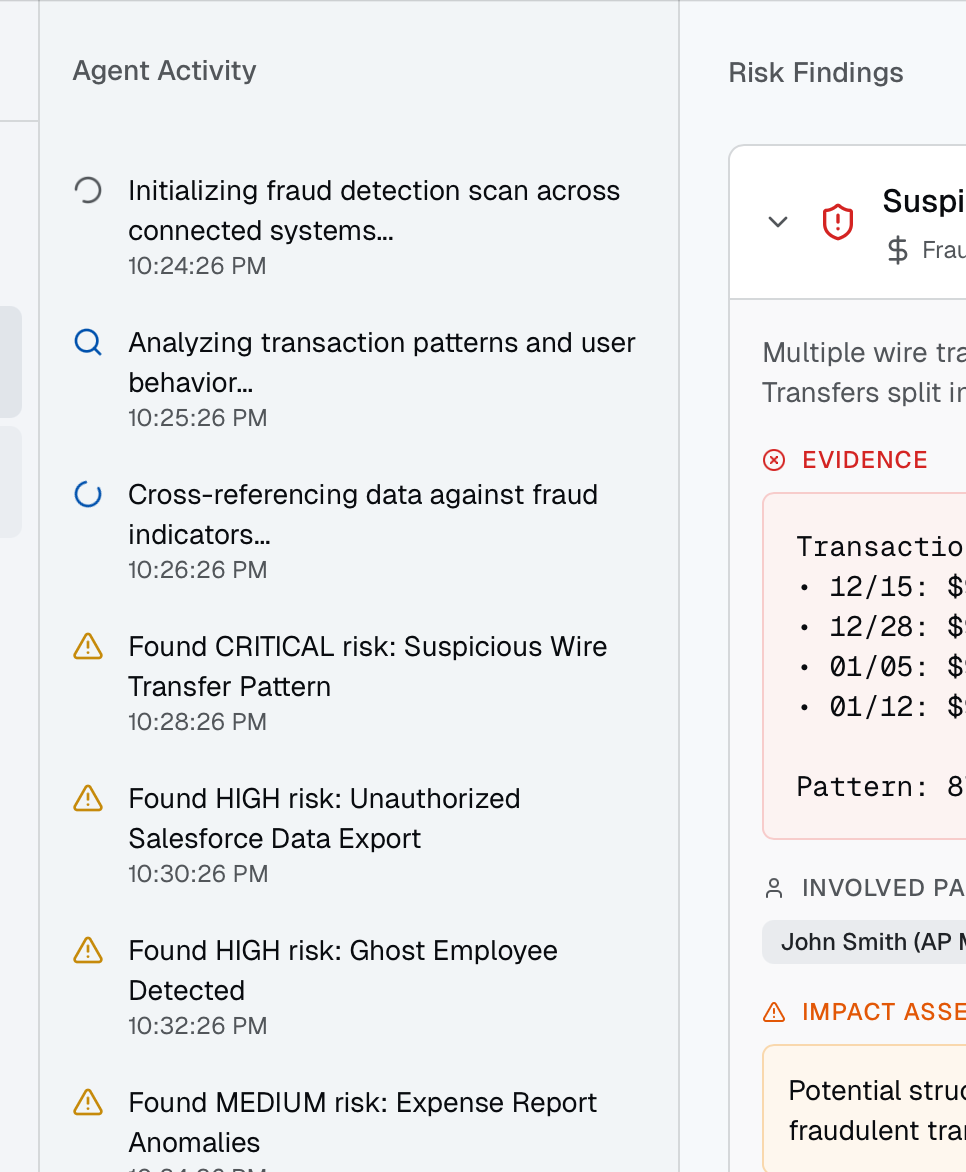Click the gray spinner beside the initializing step
The height and width of the screenshot is (1172, 966).
pyautogui.click(x=88, y=189)
